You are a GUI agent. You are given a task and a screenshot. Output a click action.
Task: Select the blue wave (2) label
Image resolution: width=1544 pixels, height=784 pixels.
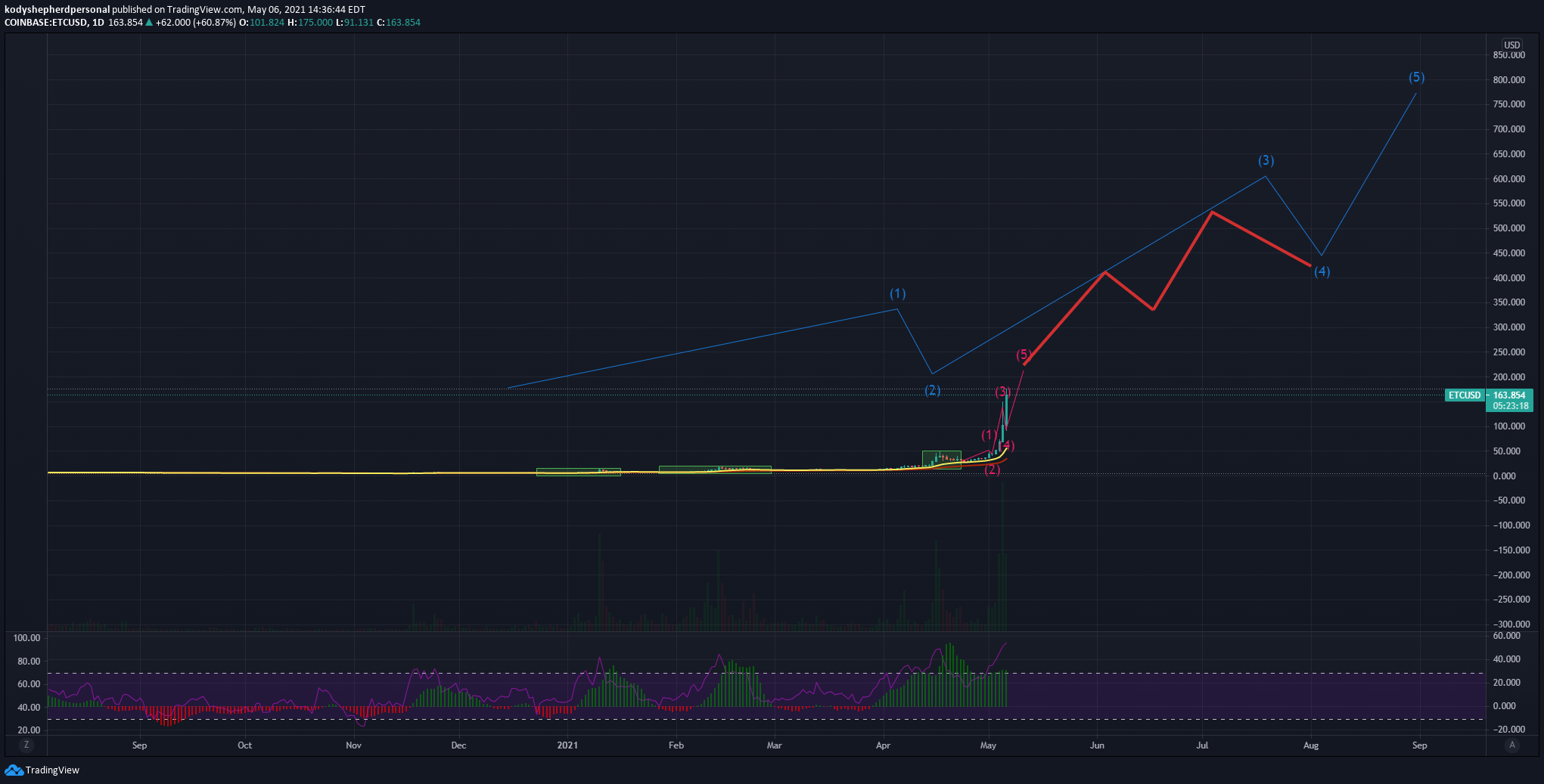933,390
